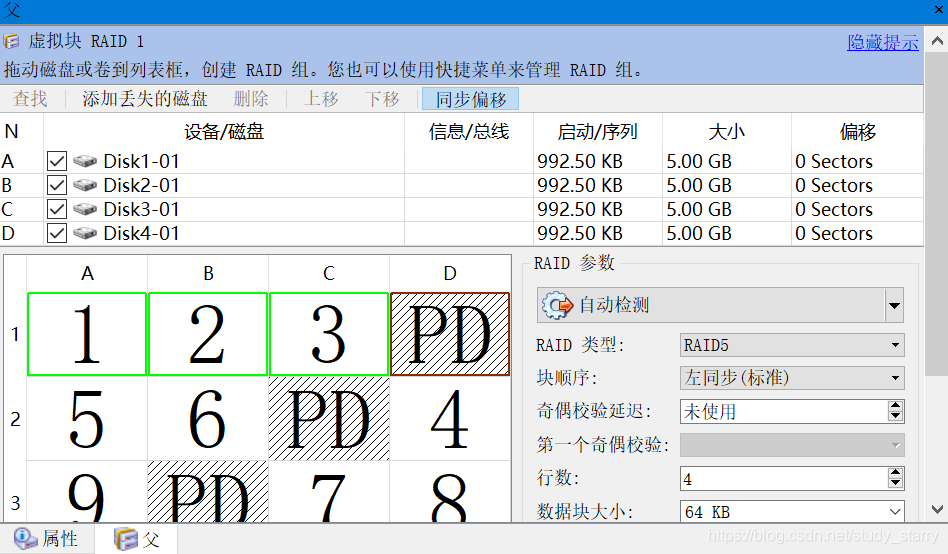
Task: Select block 7 in the layout grid
Action: [329, 492]
